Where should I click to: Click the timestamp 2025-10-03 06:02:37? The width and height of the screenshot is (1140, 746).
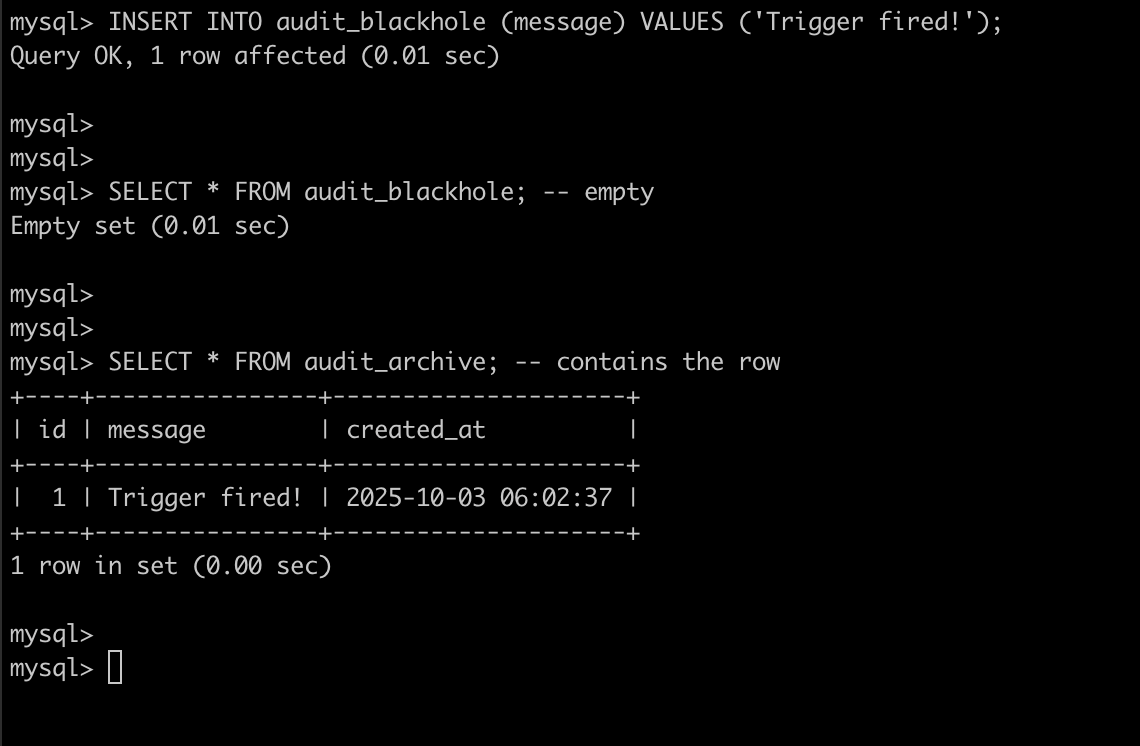[479, 498]
